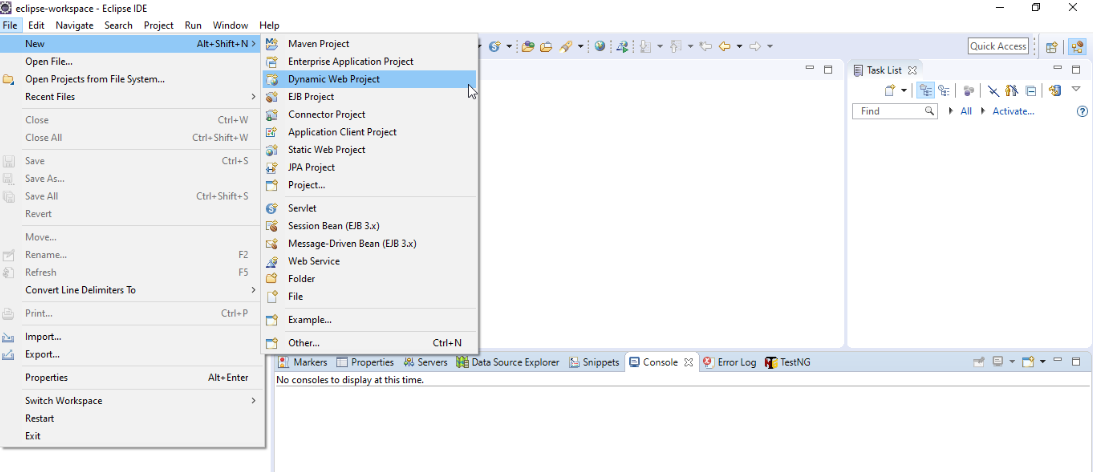Switch to the Markers tab
The image size is (1114, 472).
[303, 363]
